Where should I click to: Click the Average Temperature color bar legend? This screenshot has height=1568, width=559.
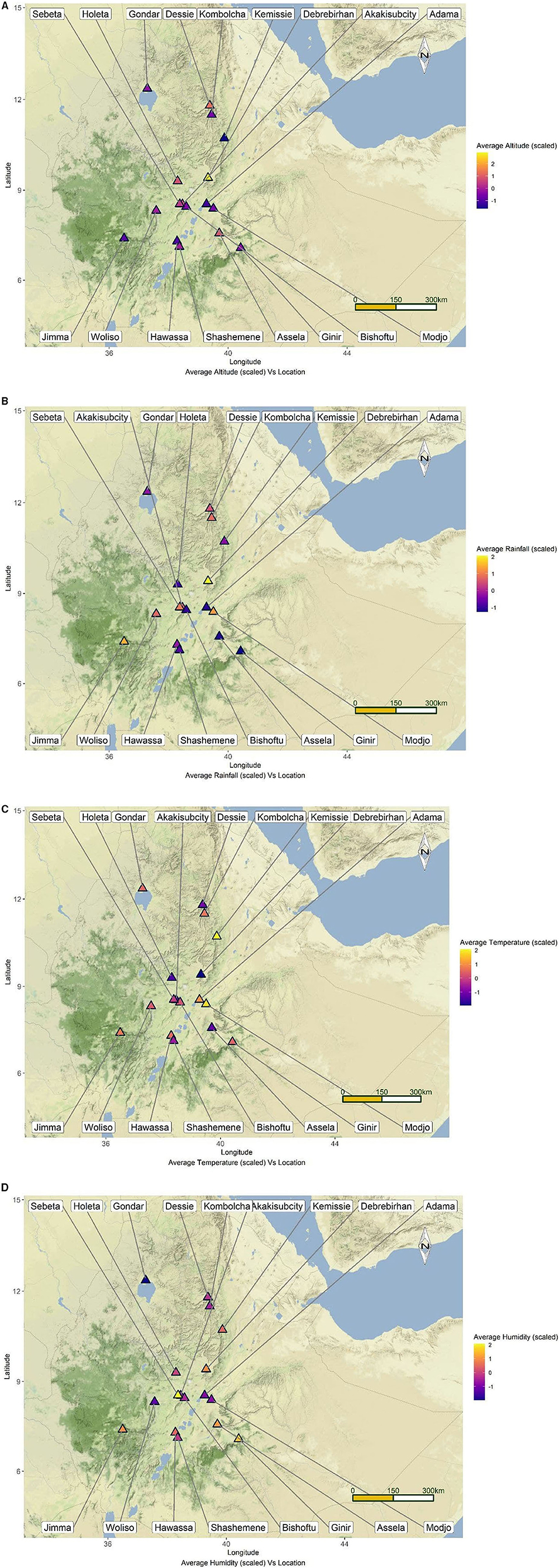tap(465, 976)
